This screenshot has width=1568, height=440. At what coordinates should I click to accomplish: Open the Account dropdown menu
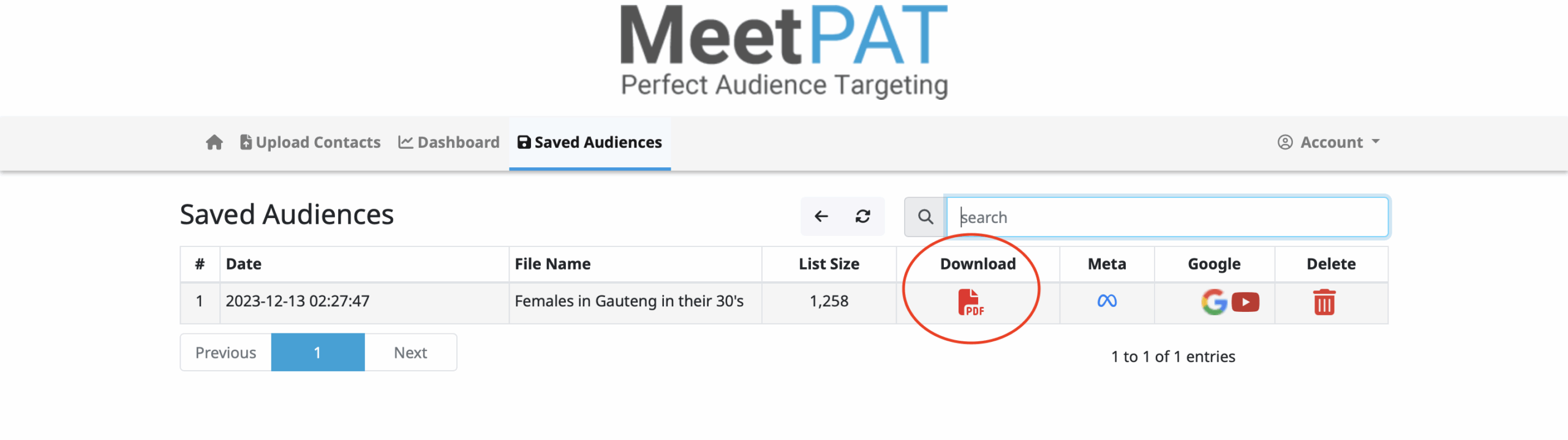[1329, 142]
